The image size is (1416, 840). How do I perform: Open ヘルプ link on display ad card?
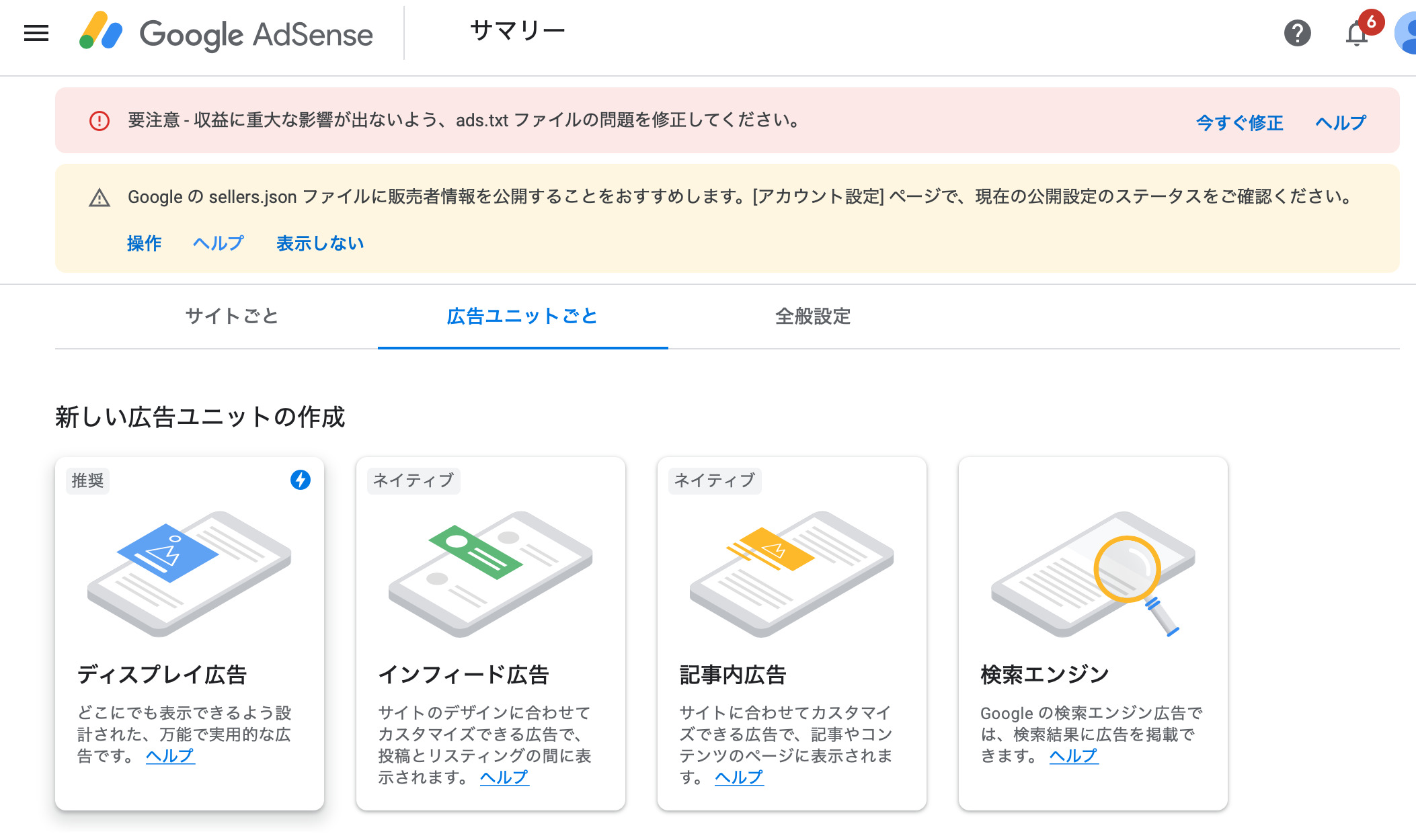point(170,756)
